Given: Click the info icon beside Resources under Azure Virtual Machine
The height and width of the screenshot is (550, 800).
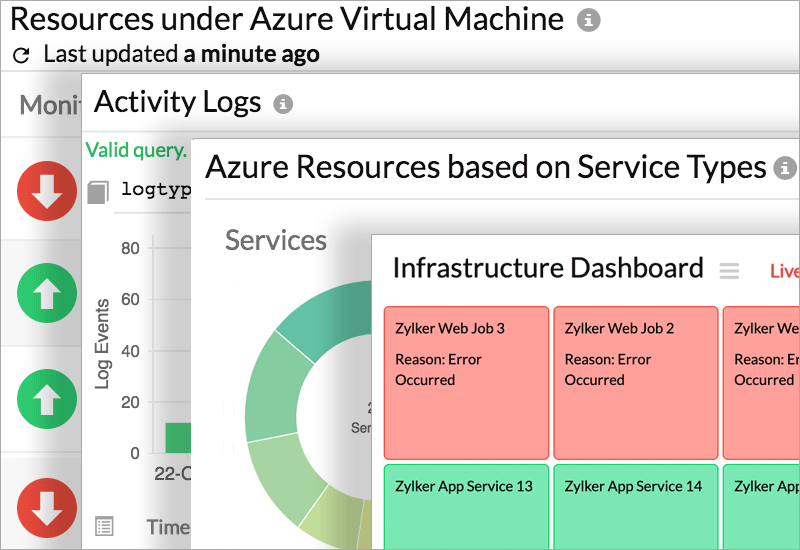Looking at the screenshot, I should [588, 20].
